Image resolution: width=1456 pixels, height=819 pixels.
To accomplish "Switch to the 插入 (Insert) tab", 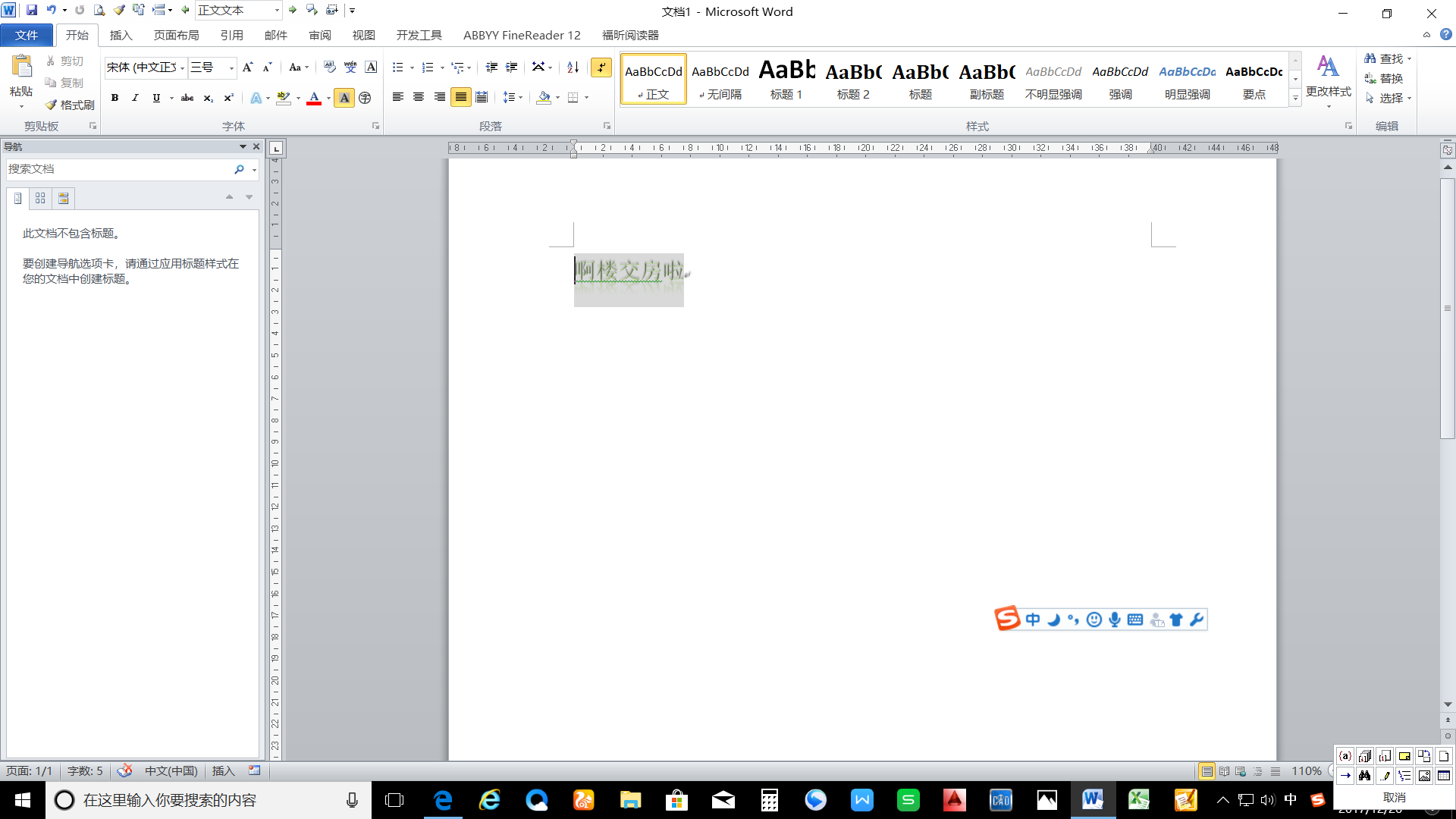I will [121, 35].
